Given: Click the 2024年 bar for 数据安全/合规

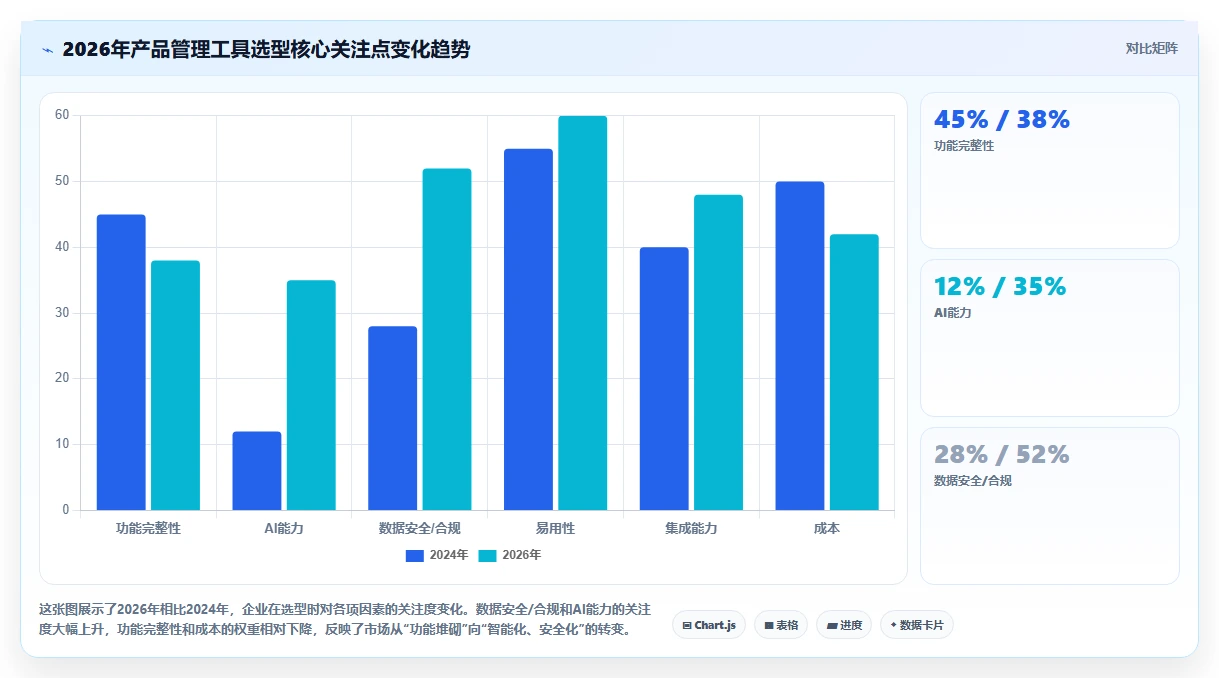Looking at the screenshot, I should coord(392,418).
